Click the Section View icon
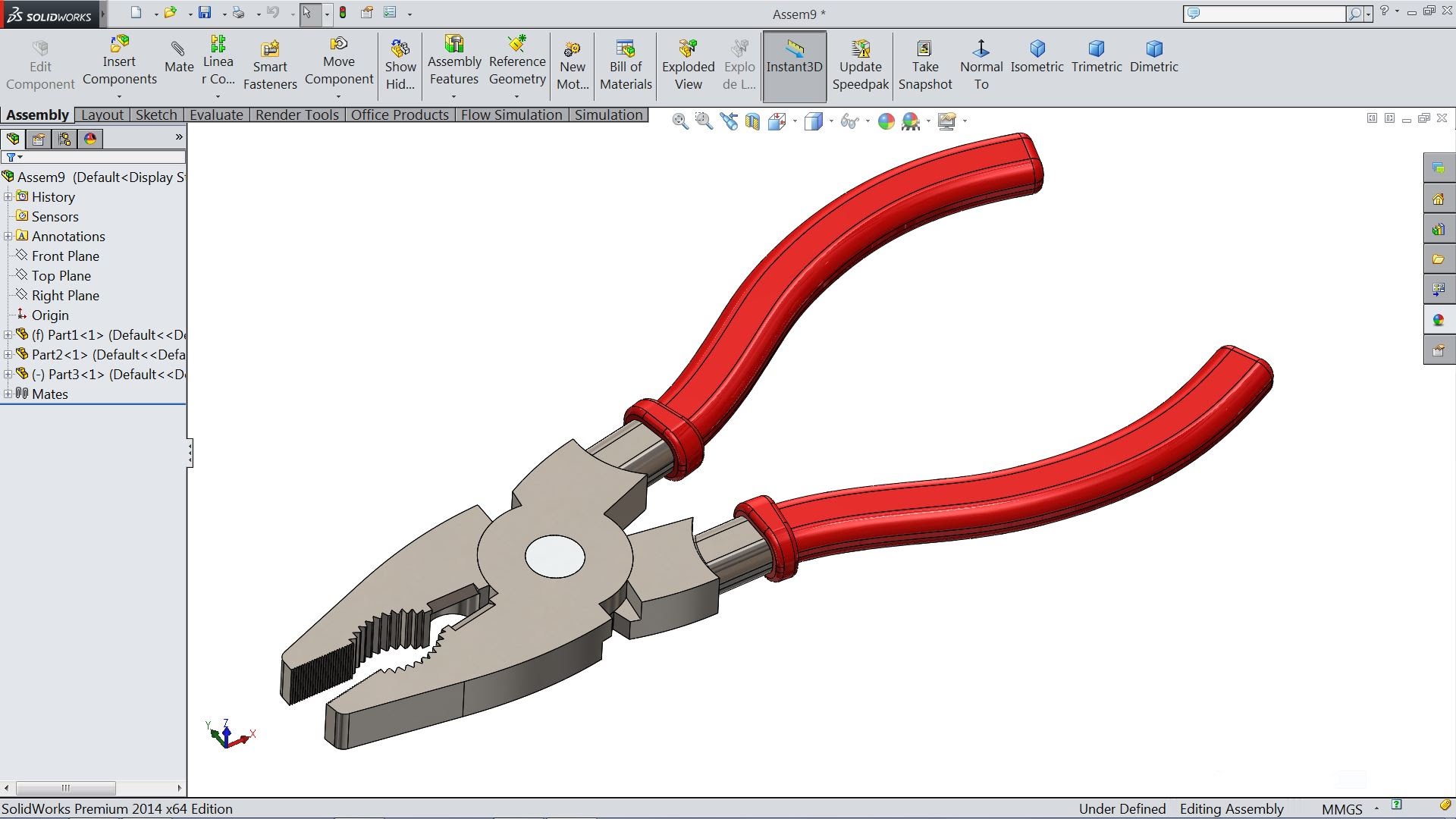The height and width of the screenshot is (819, 1456). pyautogui.click(x=752, y=121)
